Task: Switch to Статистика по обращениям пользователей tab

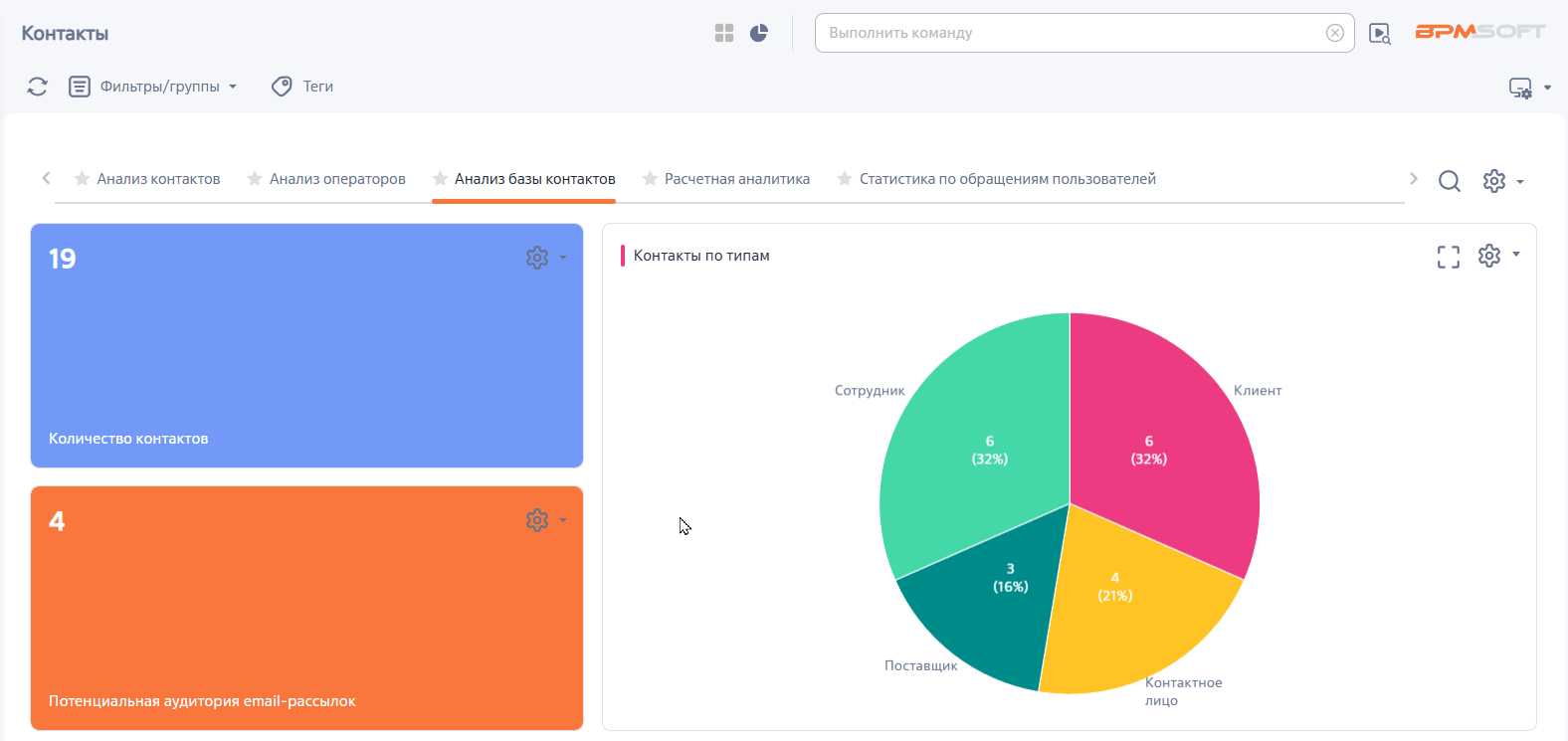Action: point(1007,179)
